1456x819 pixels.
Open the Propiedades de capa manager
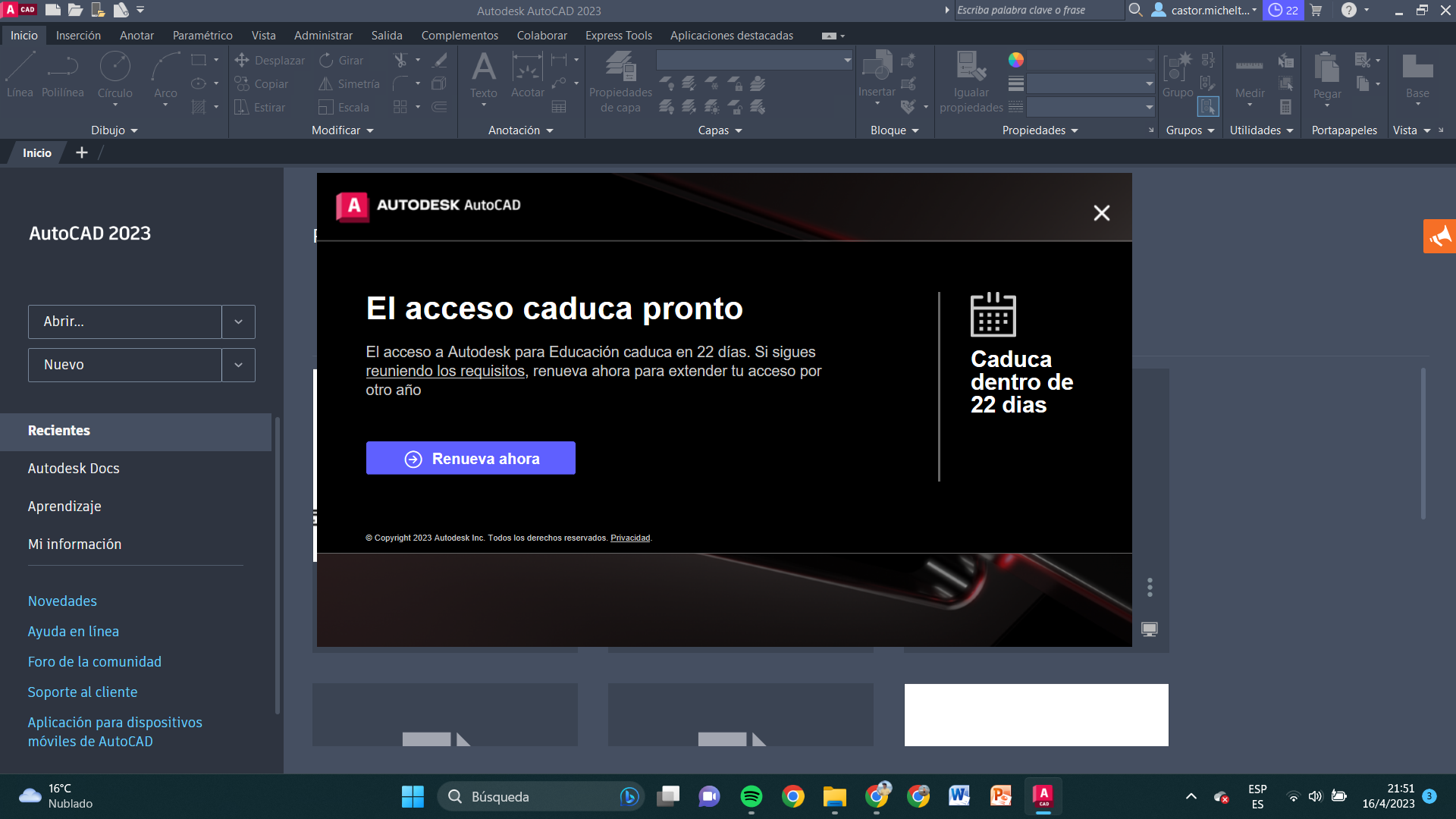click(x=620, y=80)
